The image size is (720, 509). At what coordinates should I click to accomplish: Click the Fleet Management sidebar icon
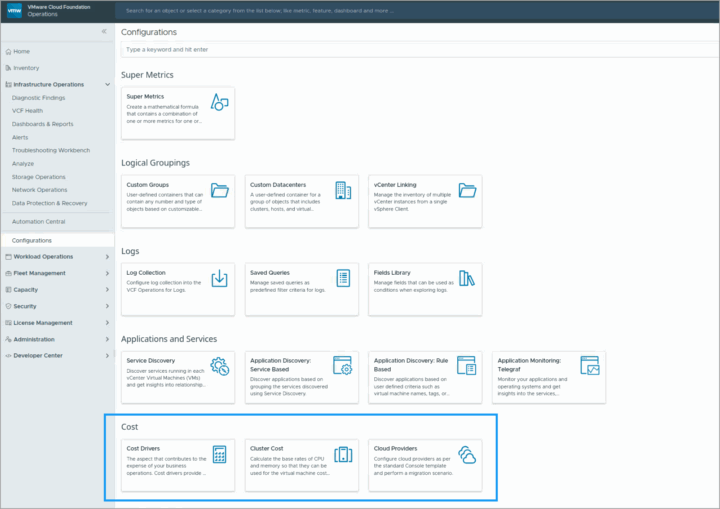[8, 273]
